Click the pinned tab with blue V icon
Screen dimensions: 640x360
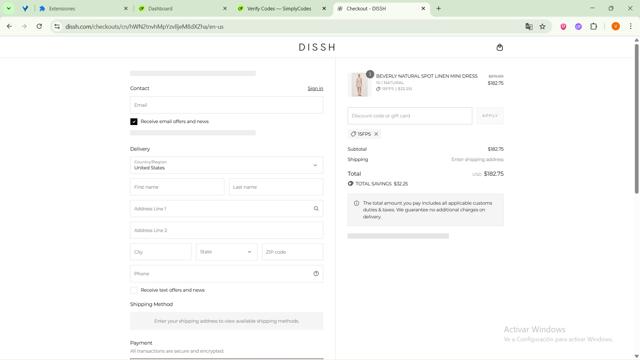(x=25, y=8)
